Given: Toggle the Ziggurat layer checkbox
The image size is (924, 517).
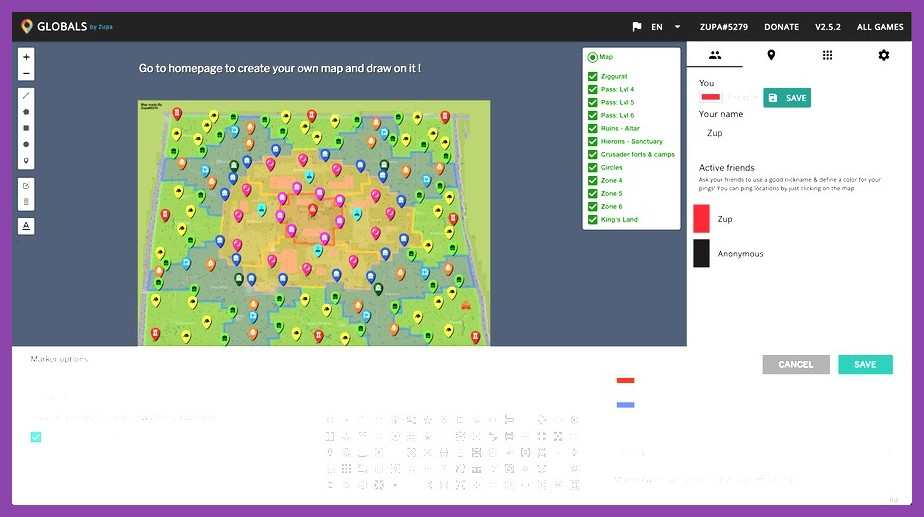Looking at the screenshot, I should (593, 77).
